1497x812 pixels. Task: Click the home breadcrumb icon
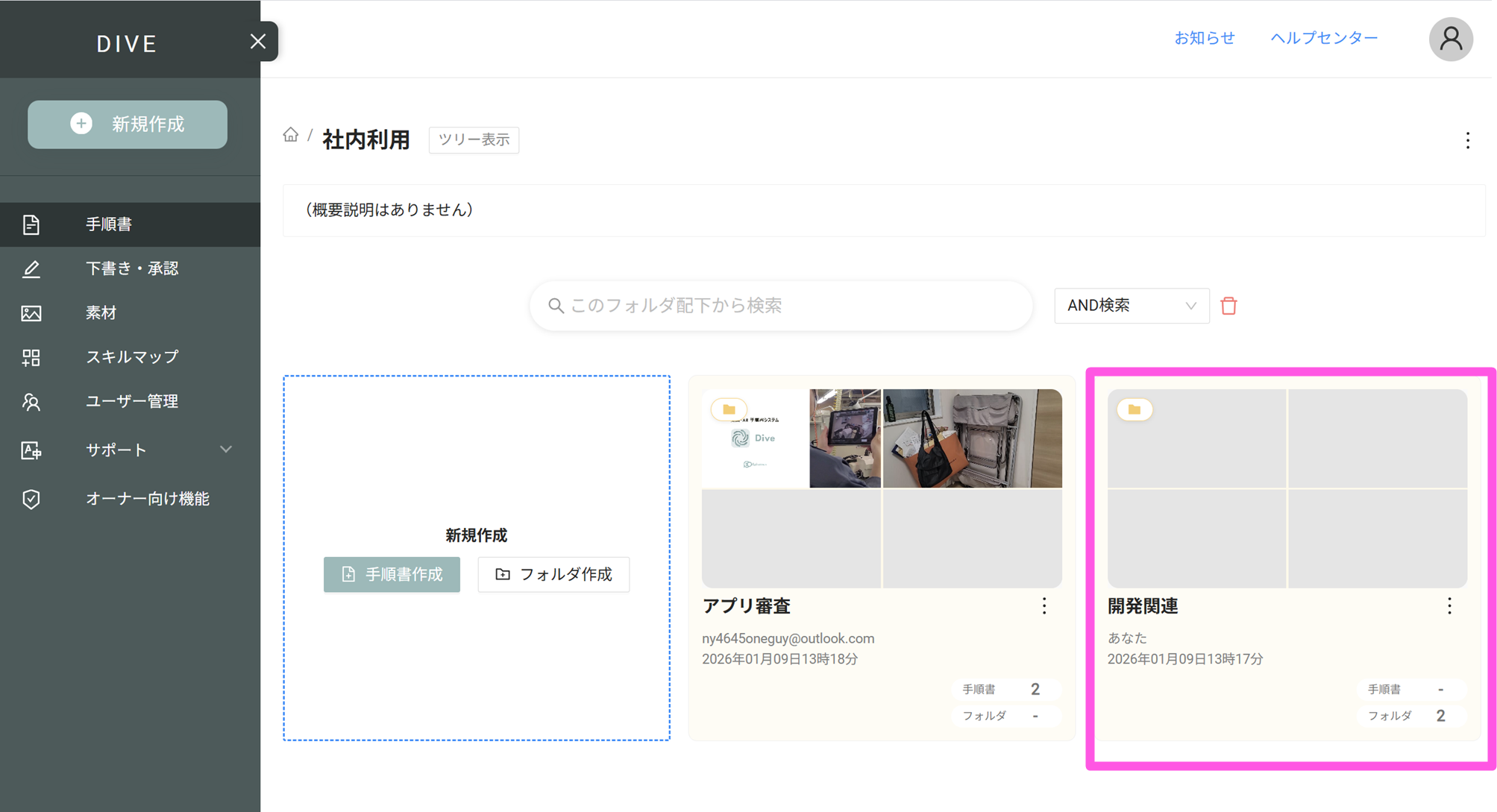tap(290, 135)
